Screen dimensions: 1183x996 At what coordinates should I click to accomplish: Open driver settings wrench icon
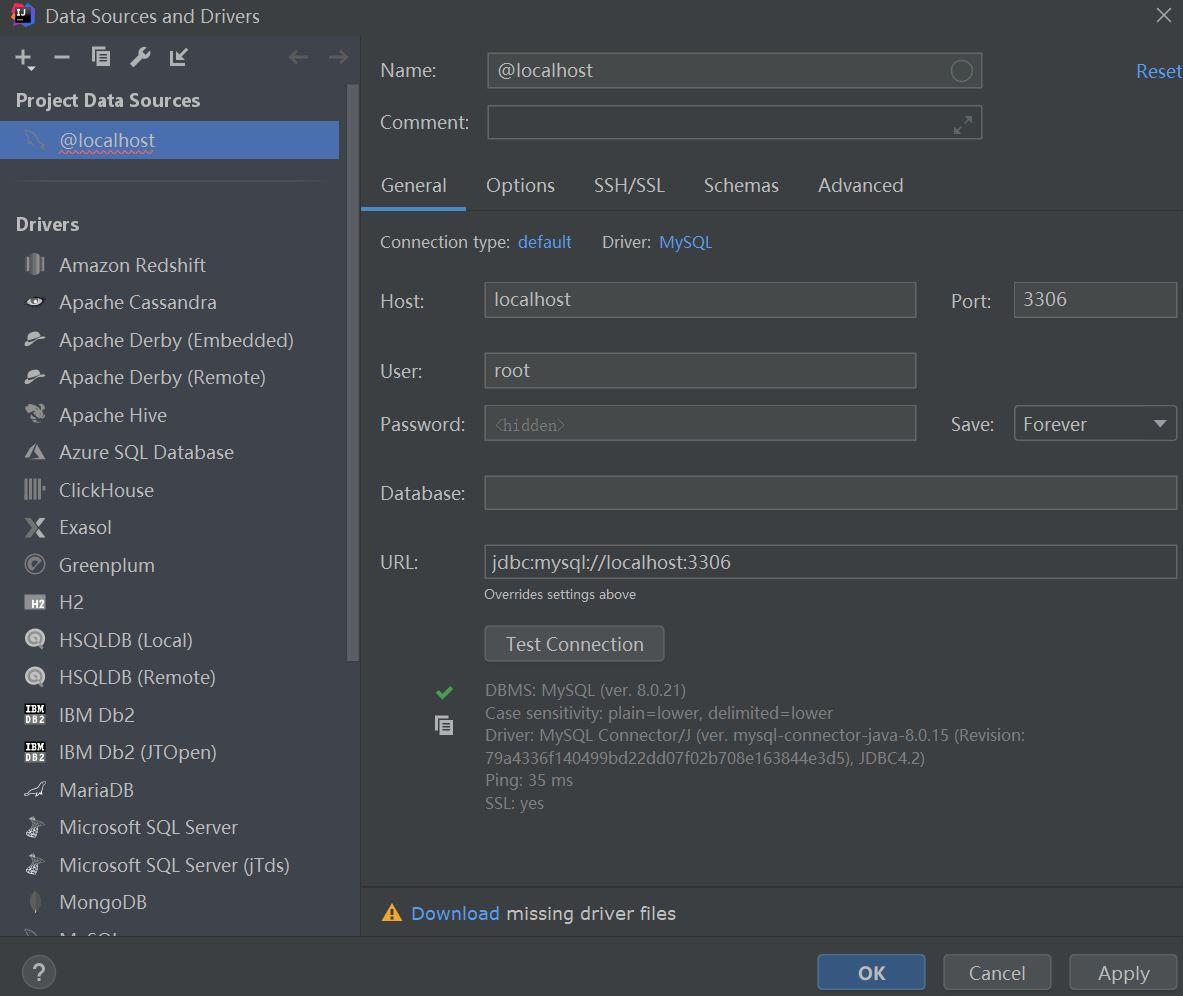click(x=140, y=57)
